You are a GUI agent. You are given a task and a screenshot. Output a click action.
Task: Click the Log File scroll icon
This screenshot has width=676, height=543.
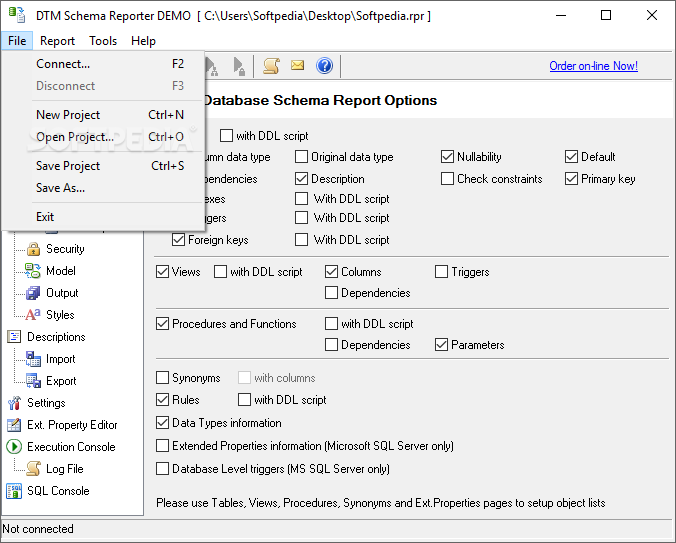click(x=33, y=469)
